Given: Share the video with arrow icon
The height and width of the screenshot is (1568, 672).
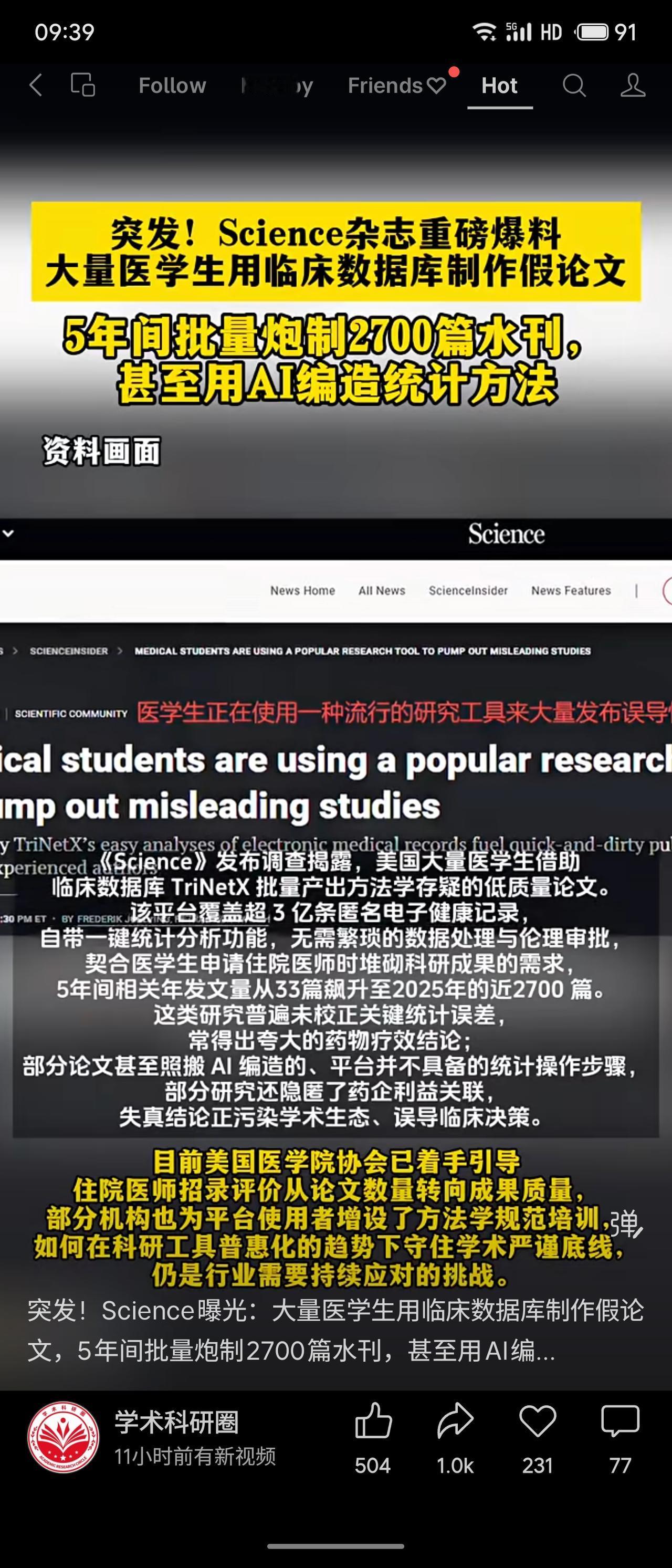Looking at the screenshot, I should [x=455, y=1420].
